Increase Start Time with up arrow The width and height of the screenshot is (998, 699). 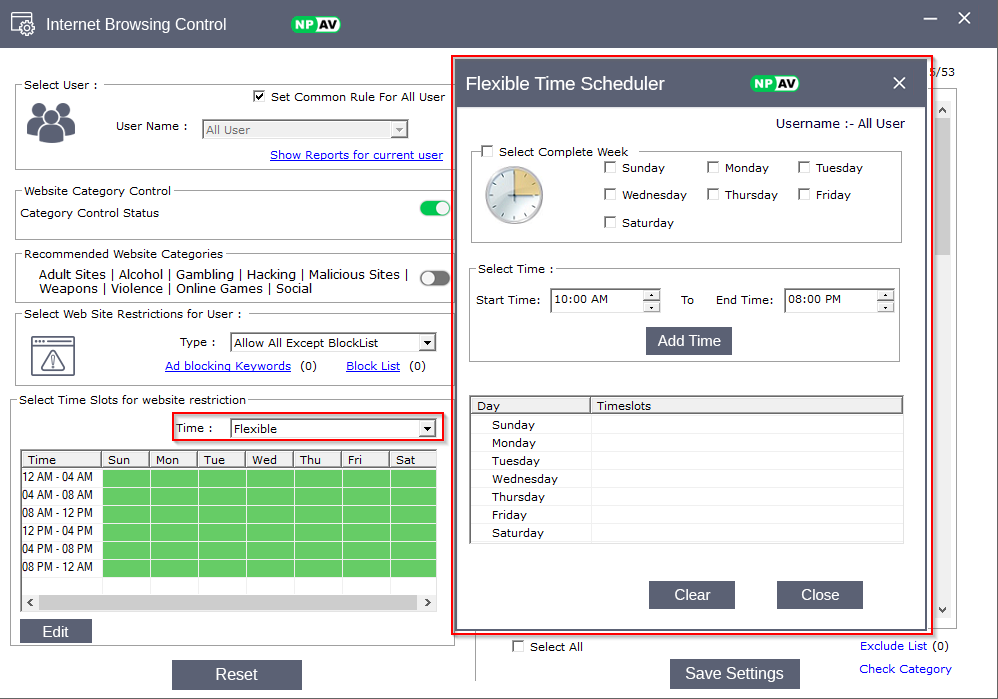(652, 295)
